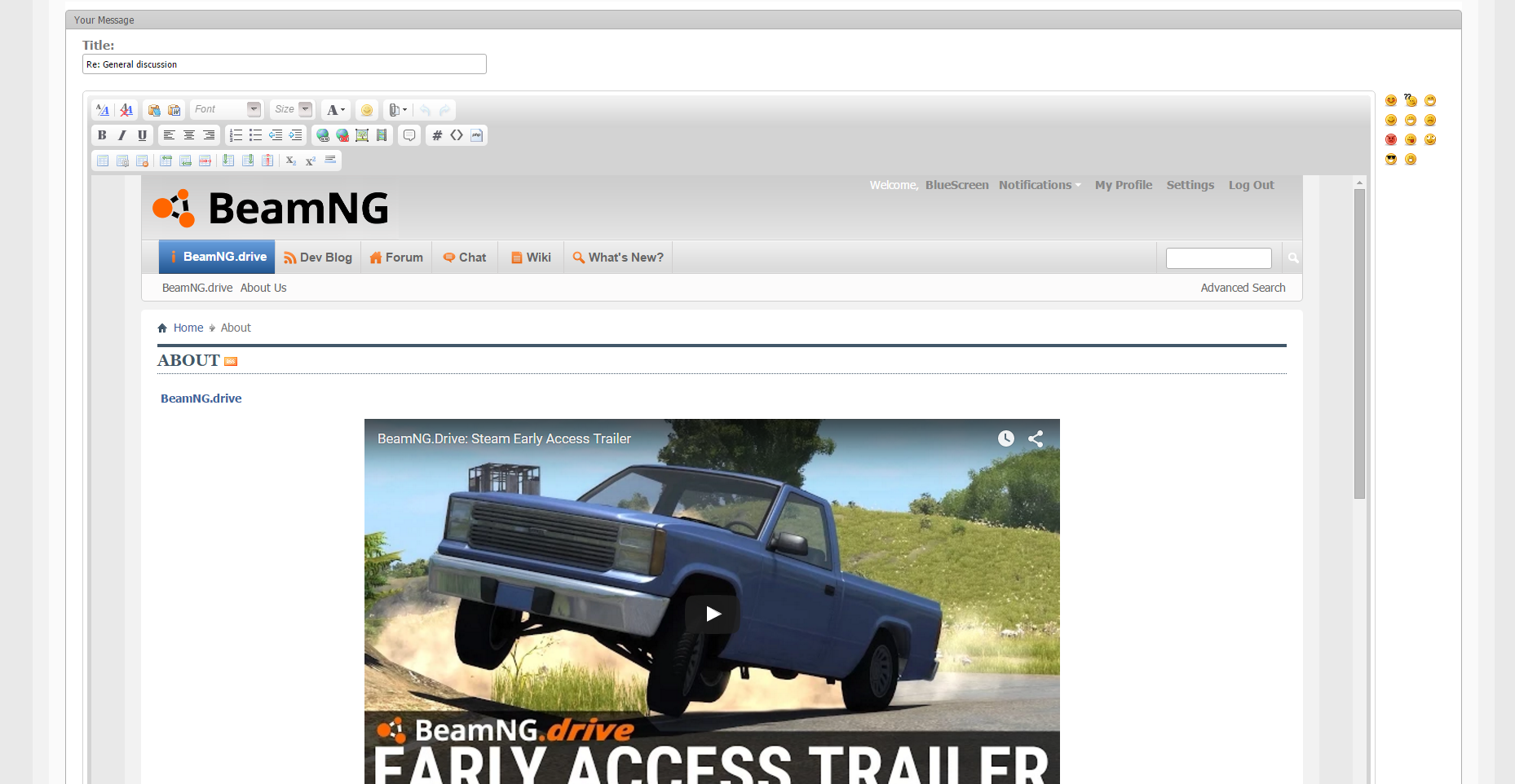Image resolution: width=1515 pixels, height=784 pixels.
Task: Open the smilies toolbar button
Action: click(367, 110)
